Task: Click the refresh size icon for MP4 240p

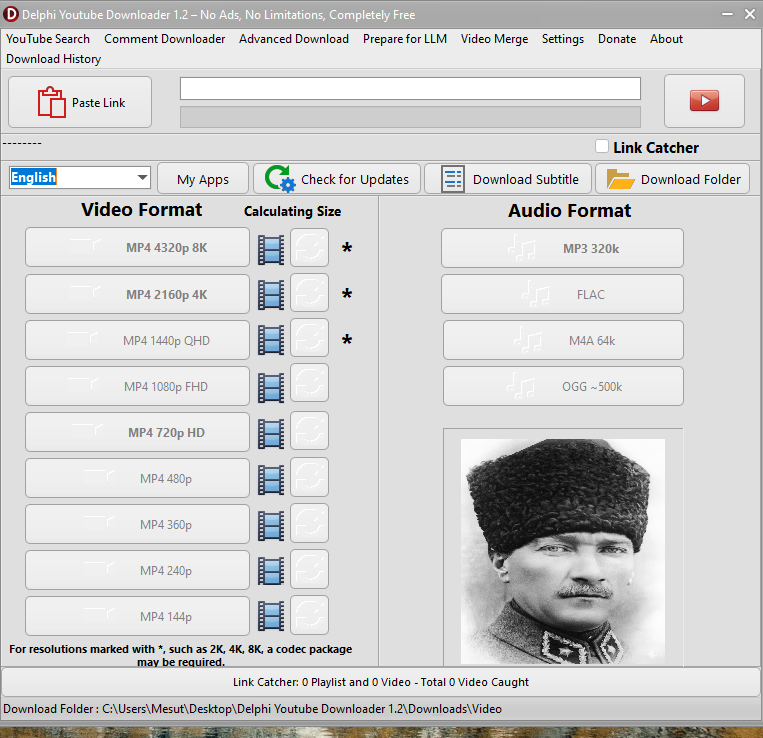Action: click(x=309, y=569)
